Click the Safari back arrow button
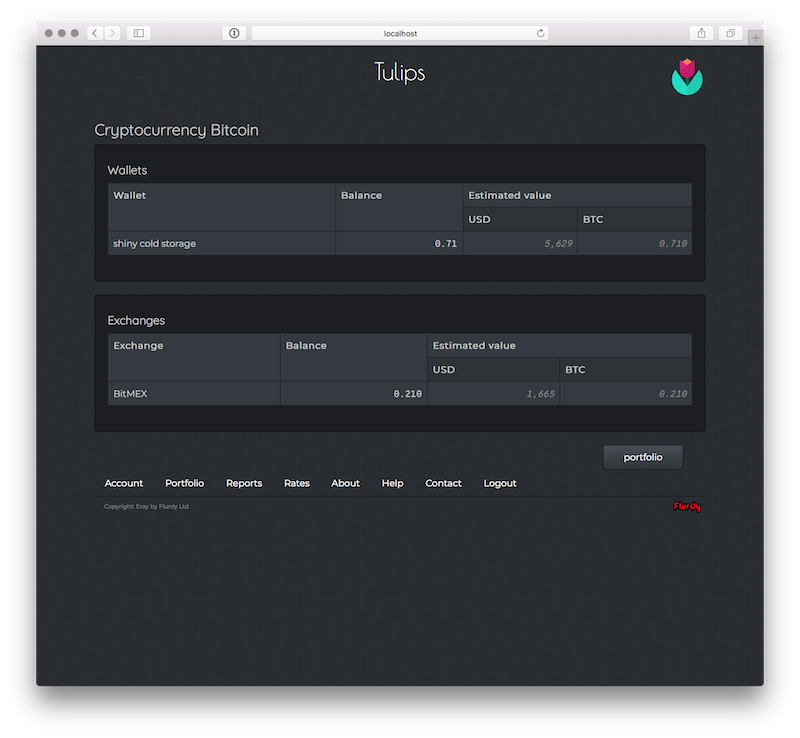Image resolution: width=800 pixels, height=738 pixels. tap(94, 33)
